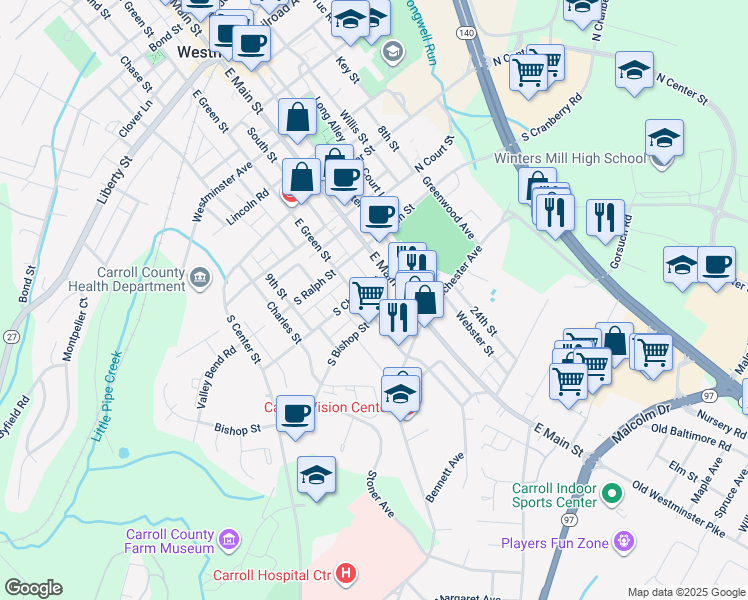
Task: Click the Carroll Hospital Ctr red H icon
Action: tap(346, 574)
